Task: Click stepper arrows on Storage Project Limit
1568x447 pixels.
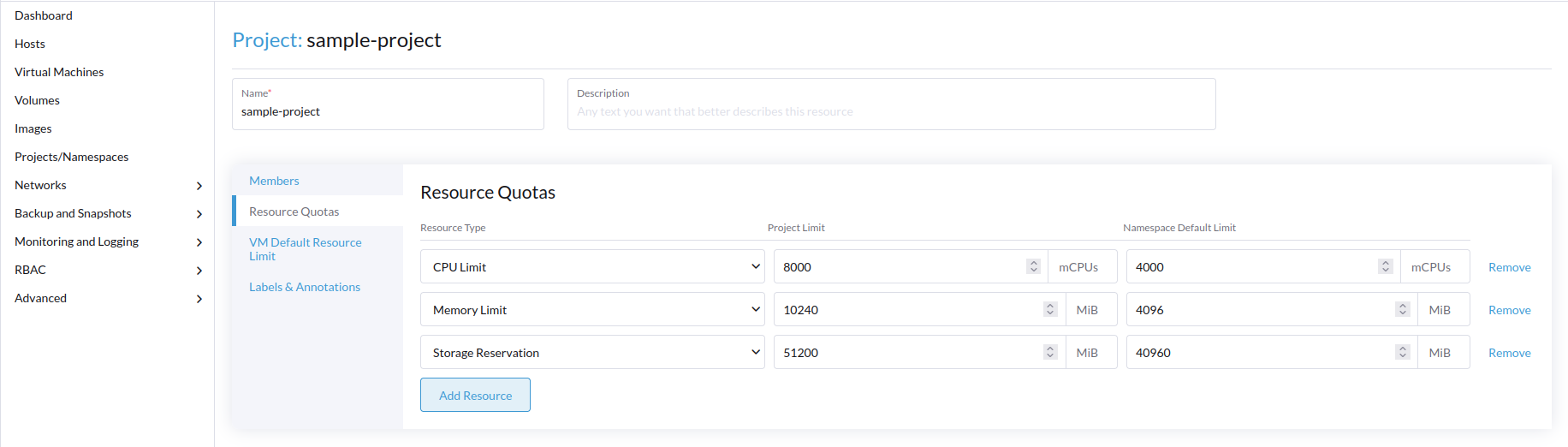Action: point(1050,352)
